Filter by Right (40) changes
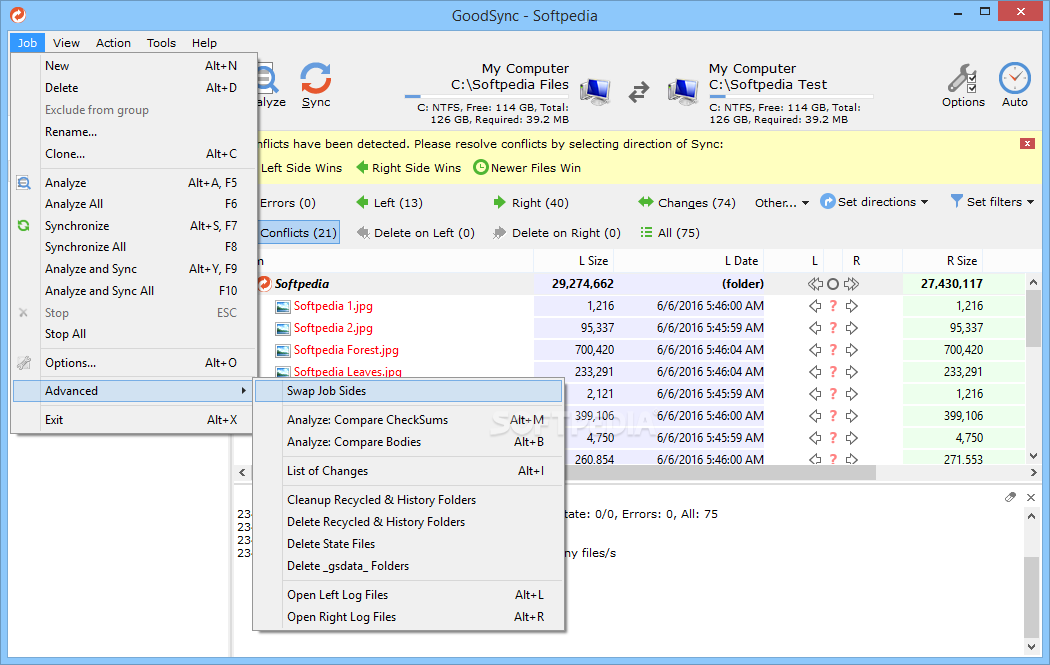 (x=530, y=202)
